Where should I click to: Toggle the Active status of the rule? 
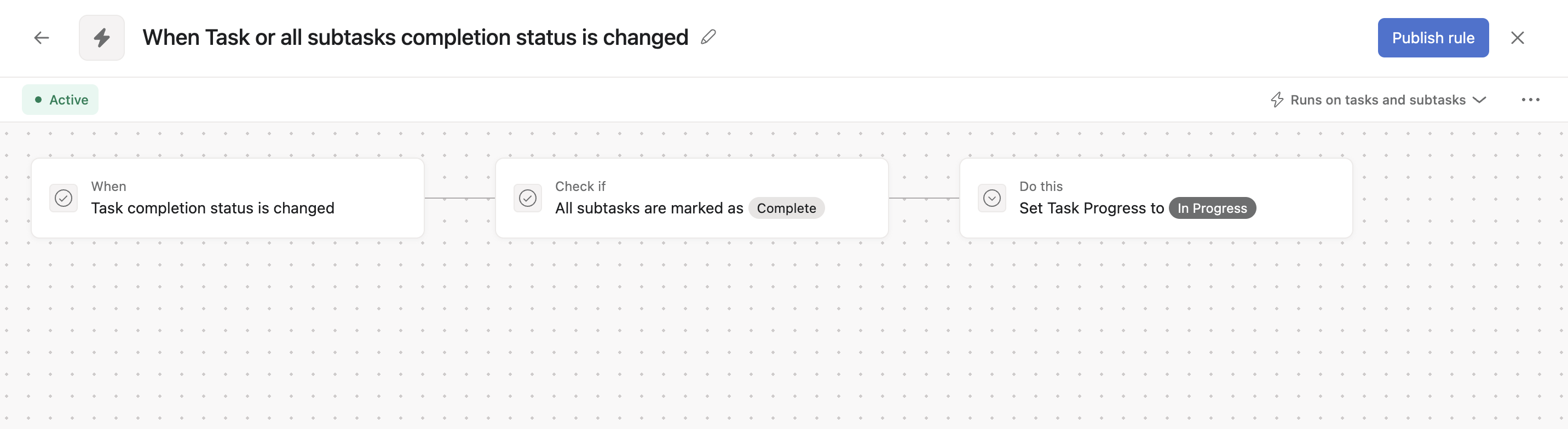click(60, 99)
